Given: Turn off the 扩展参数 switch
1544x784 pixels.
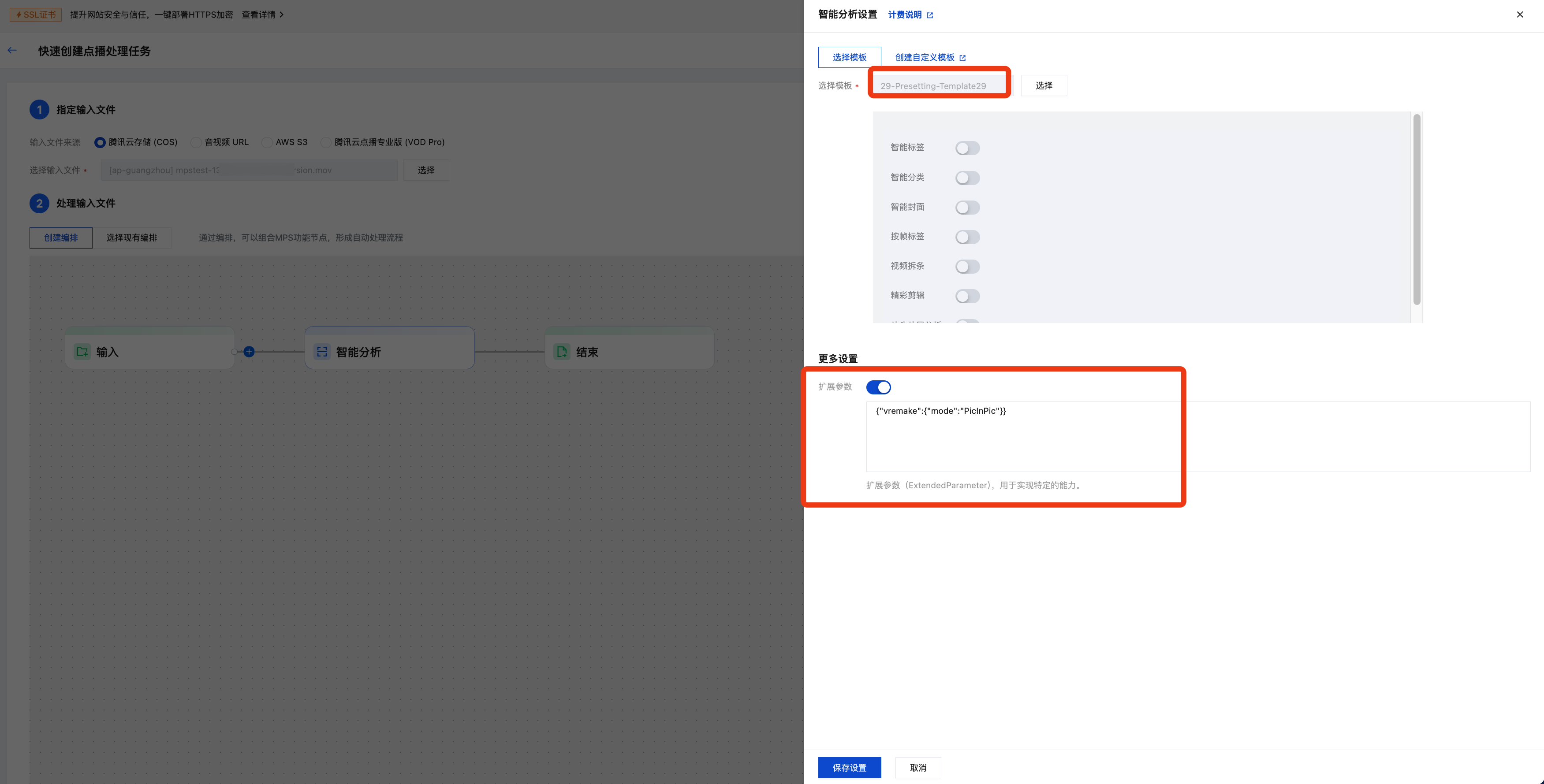Looking at the screenshot, I should tap(878, 387).
